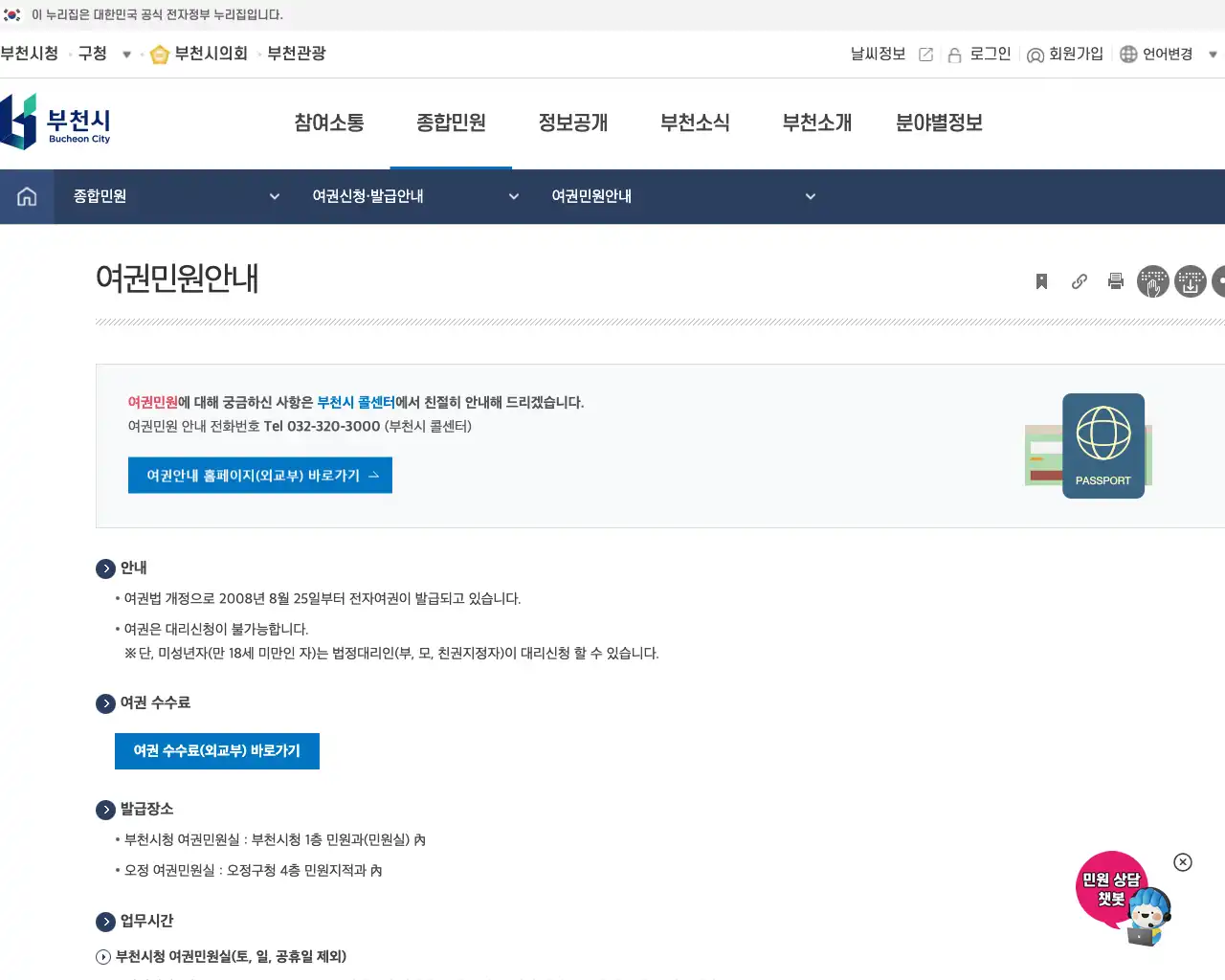This screenshot has width=1225, height=980.
Task: Expand the 여권신청·발급안내 breadcrumb dropdown
Action: [x=514, y=196]
